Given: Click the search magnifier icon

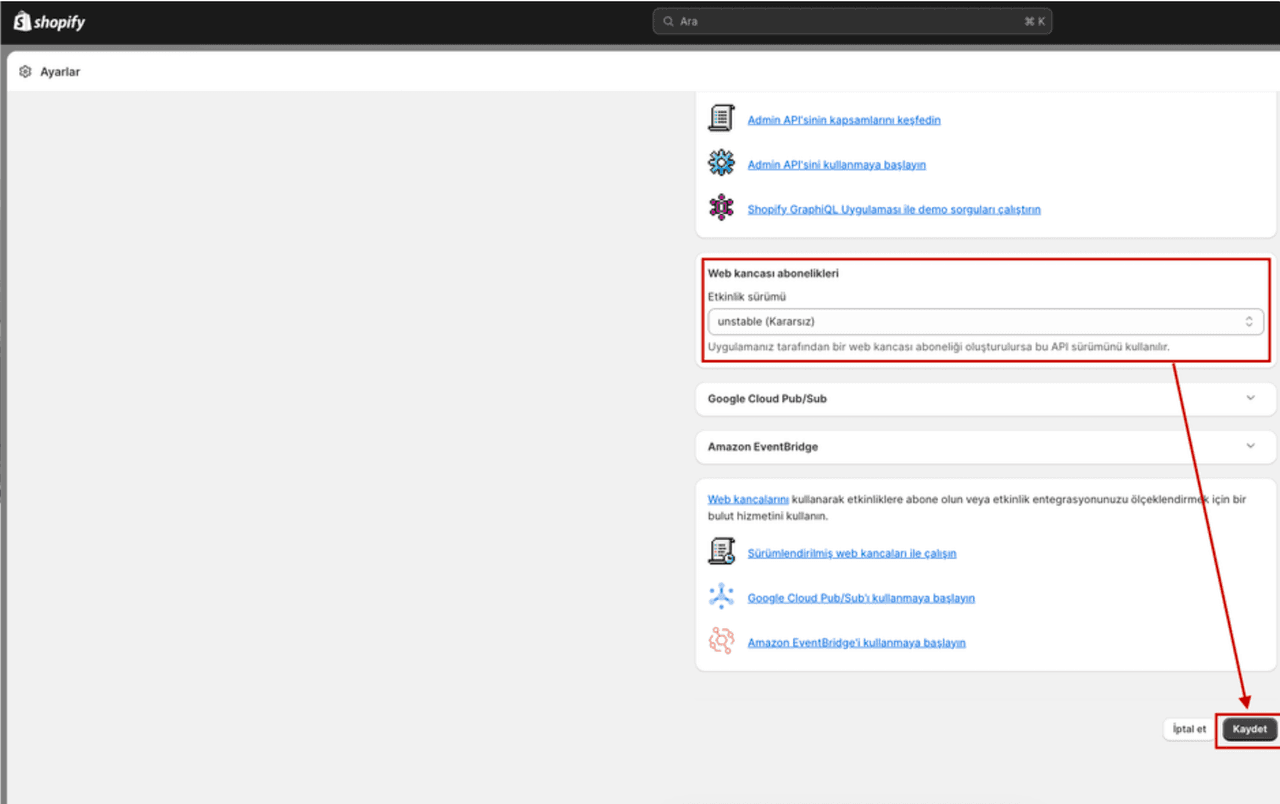Looking at the screenshot, I should [668, 21].
